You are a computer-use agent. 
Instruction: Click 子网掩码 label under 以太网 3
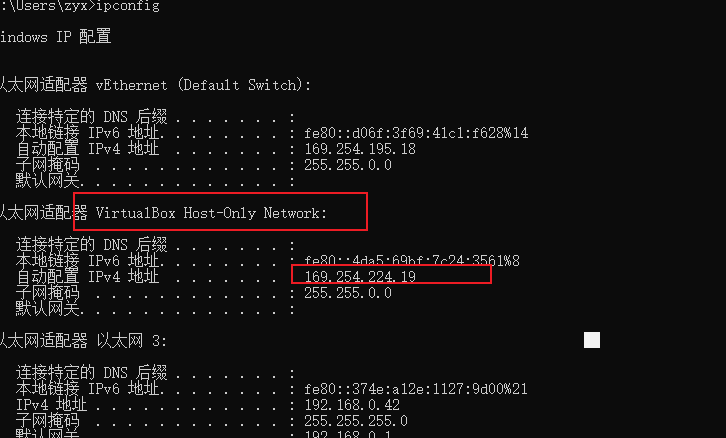tap(47, 421)
